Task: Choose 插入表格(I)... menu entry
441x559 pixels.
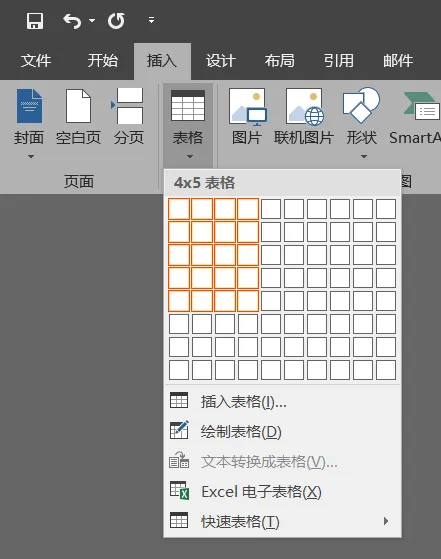Action: click(x=282, y=402)
